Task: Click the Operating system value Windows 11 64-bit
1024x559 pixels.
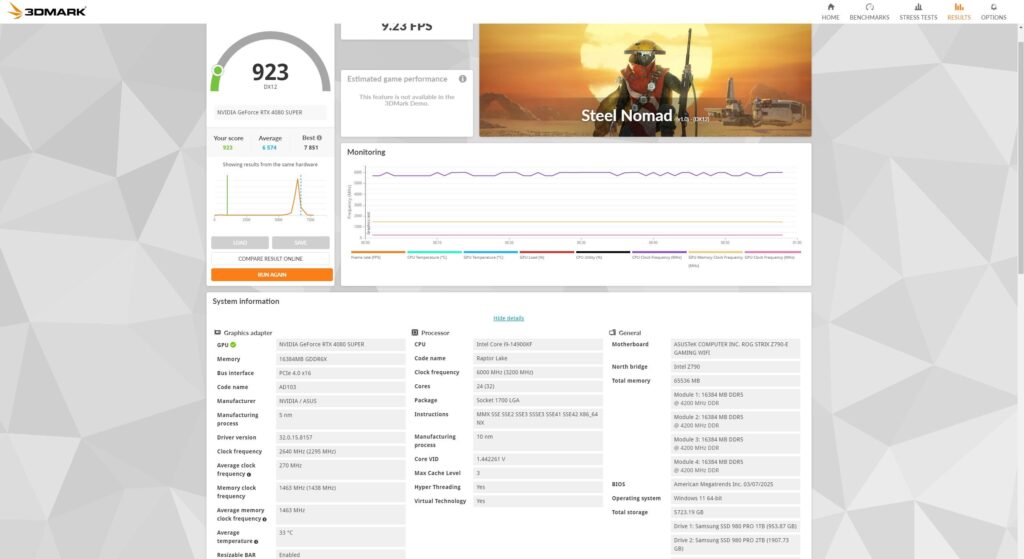Action: [x=735, y=498]
